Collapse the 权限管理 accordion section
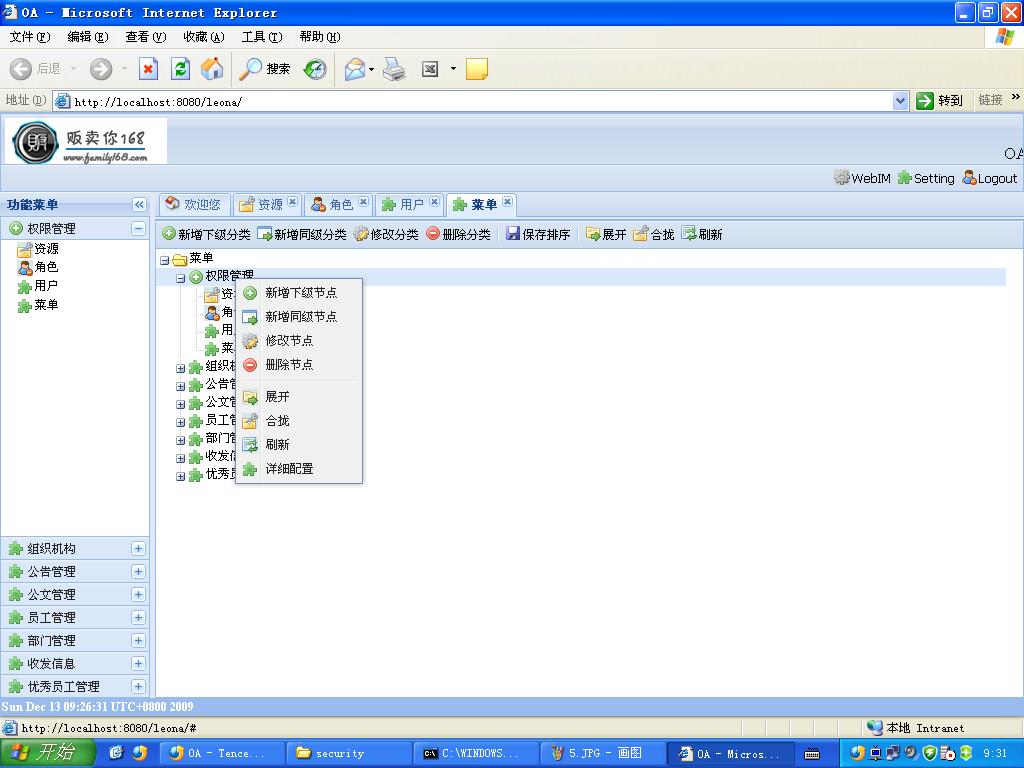Viewport: 1024px width, 768px height. 138,228
